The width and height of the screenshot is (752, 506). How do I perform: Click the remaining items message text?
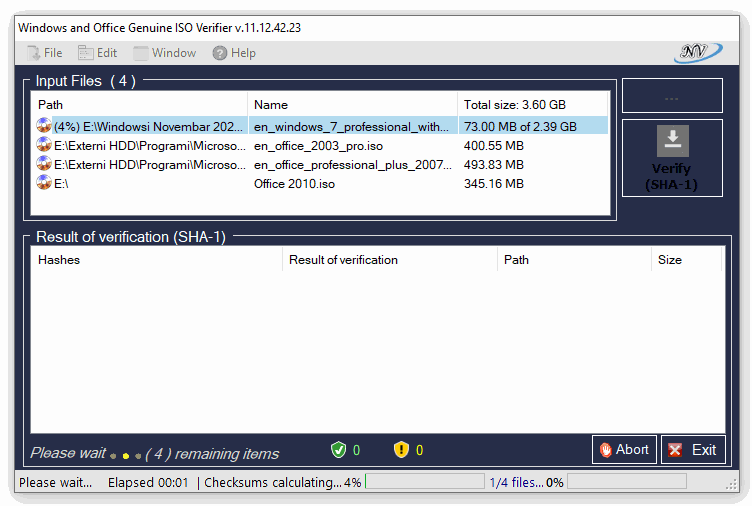coord(212,454)
